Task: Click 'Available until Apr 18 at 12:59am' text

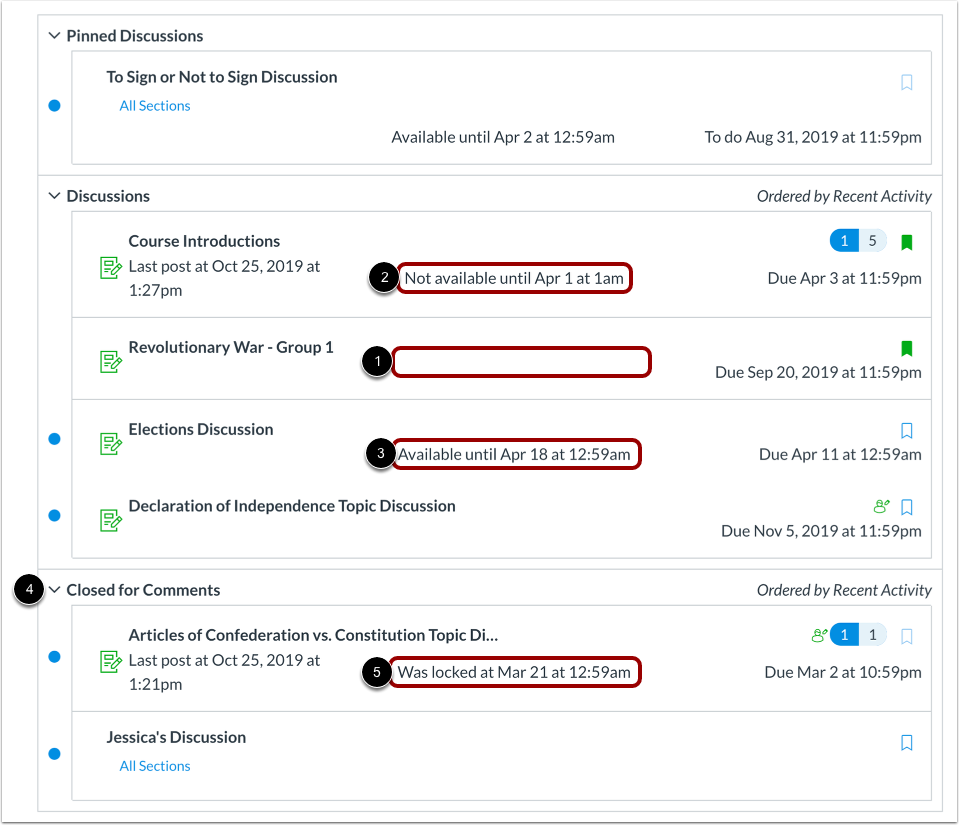Action: click(x=514, y=455)
